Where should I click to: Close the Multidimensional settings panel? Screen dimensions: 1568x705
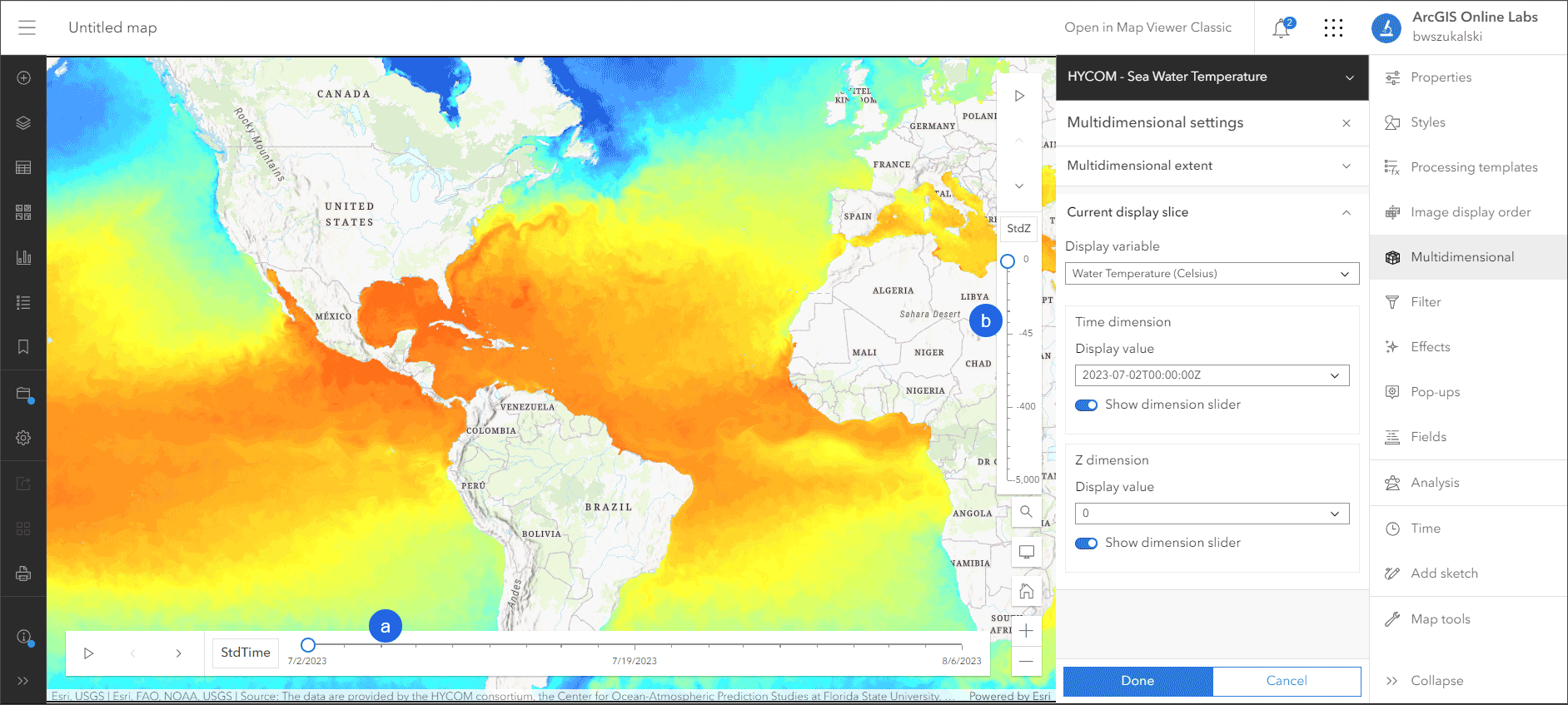tap(1346, 123)
